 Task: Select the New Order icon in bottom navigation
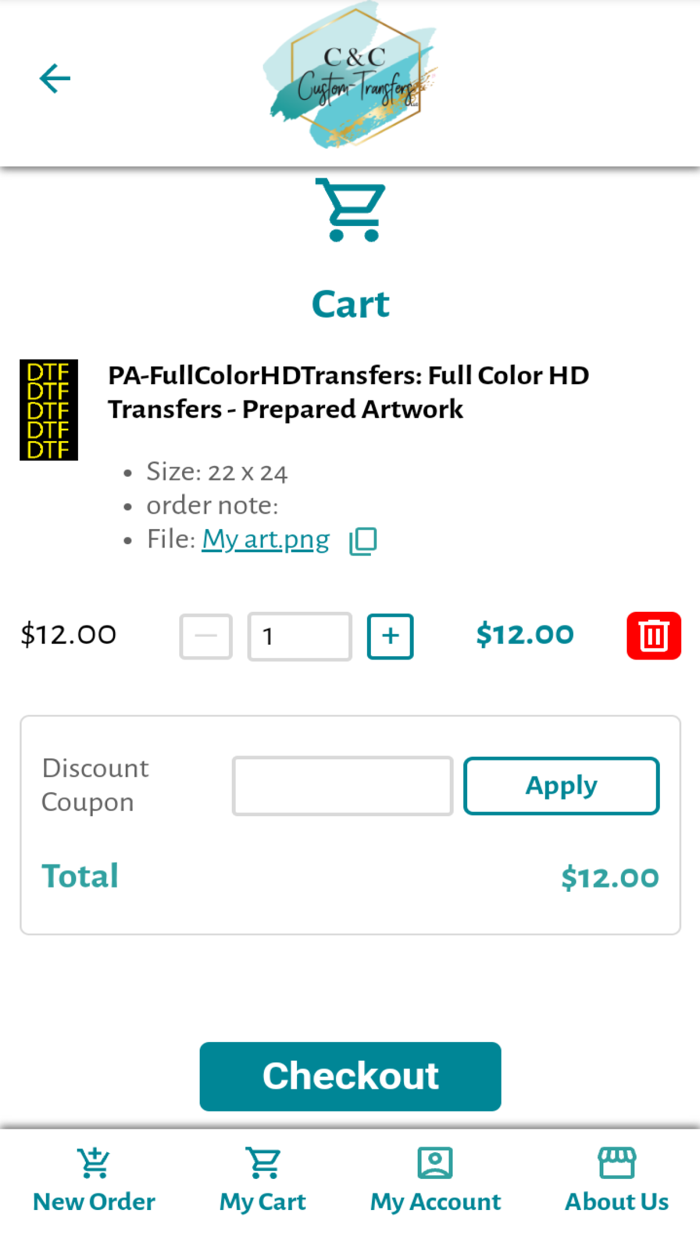click(x=93, y=1163)
